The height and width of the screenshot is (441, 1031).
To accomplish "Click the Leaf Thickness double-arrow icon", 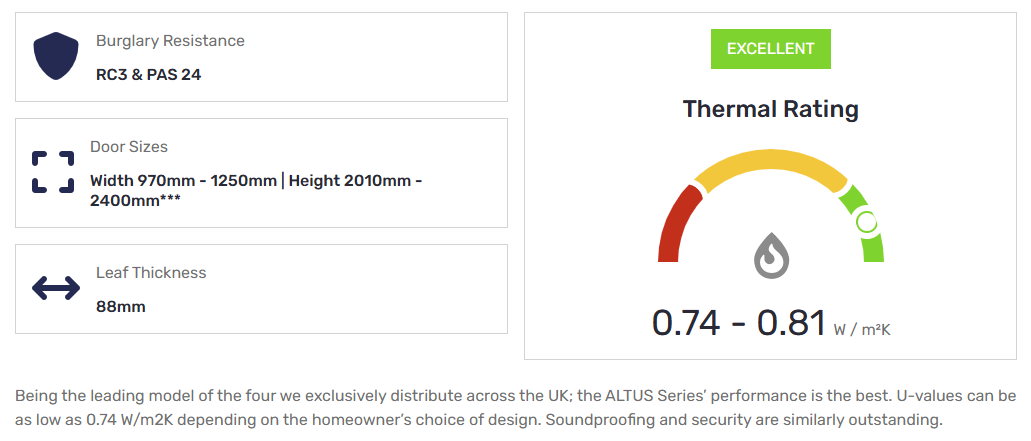I will point(56,288).
